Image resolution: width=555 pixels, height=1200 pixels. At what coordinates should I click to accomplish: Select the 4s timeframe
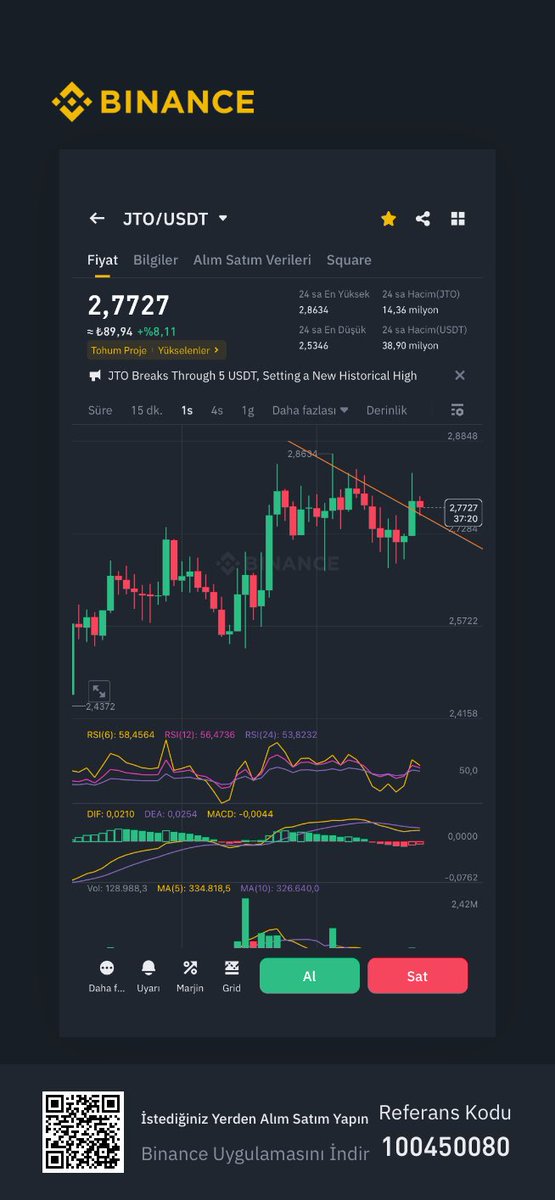tap(217, 410)
